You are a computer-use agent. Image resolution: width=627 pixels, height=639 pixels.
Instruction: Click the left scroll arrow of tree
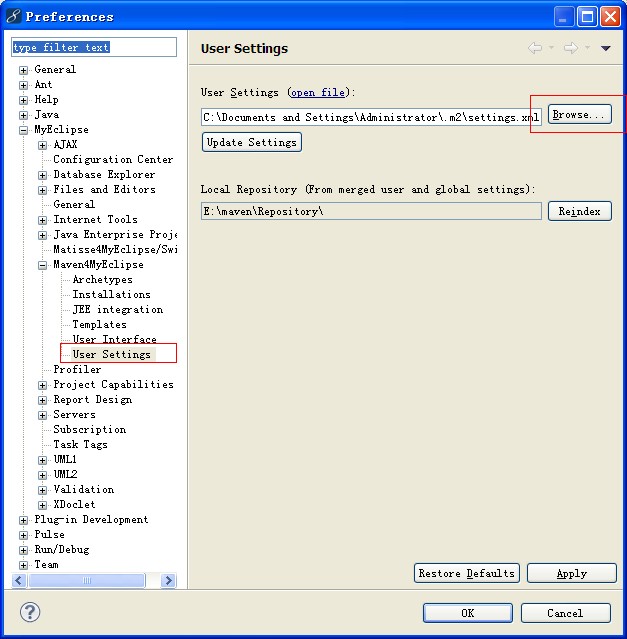coord(19,580)
